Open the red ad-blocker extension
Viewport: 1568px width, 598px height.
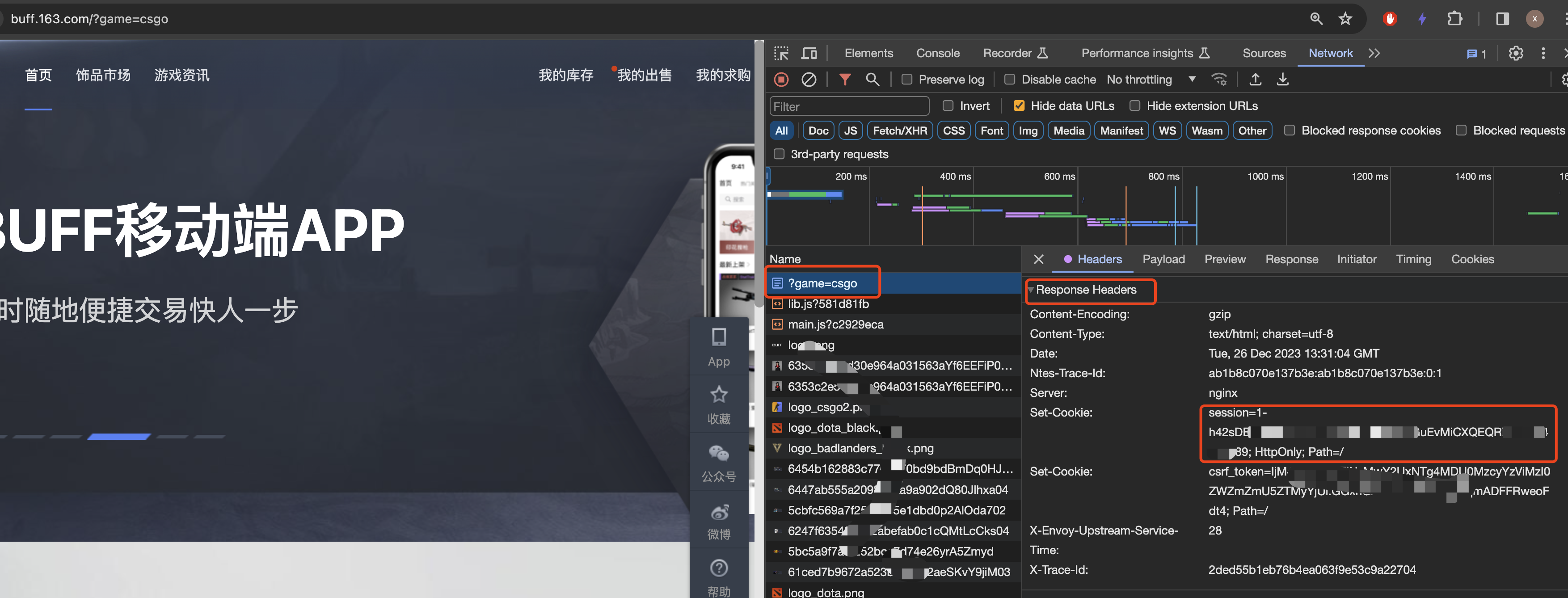tap(1390, 19)
